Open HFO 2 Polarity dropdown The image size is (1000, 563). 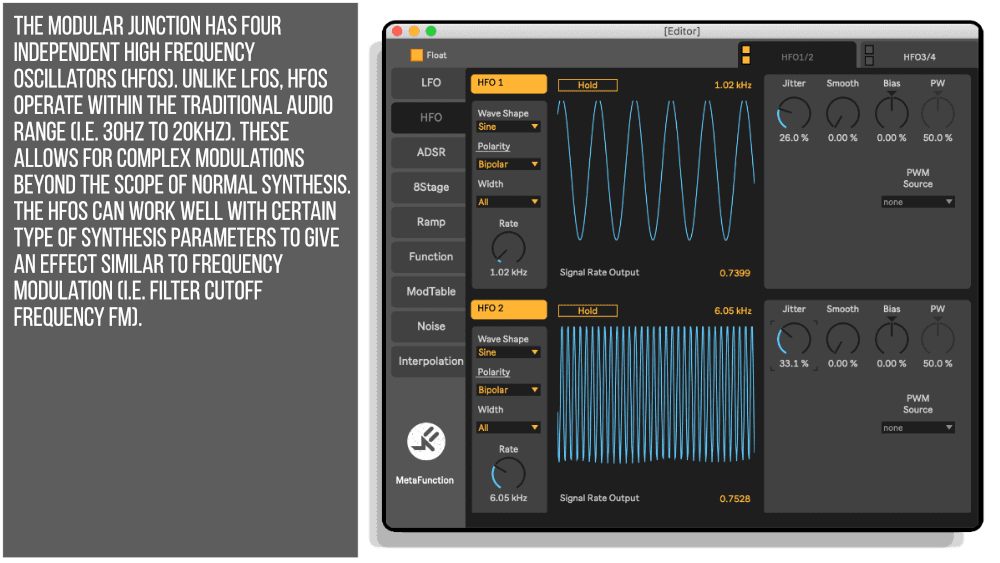[x=508, y=390]
